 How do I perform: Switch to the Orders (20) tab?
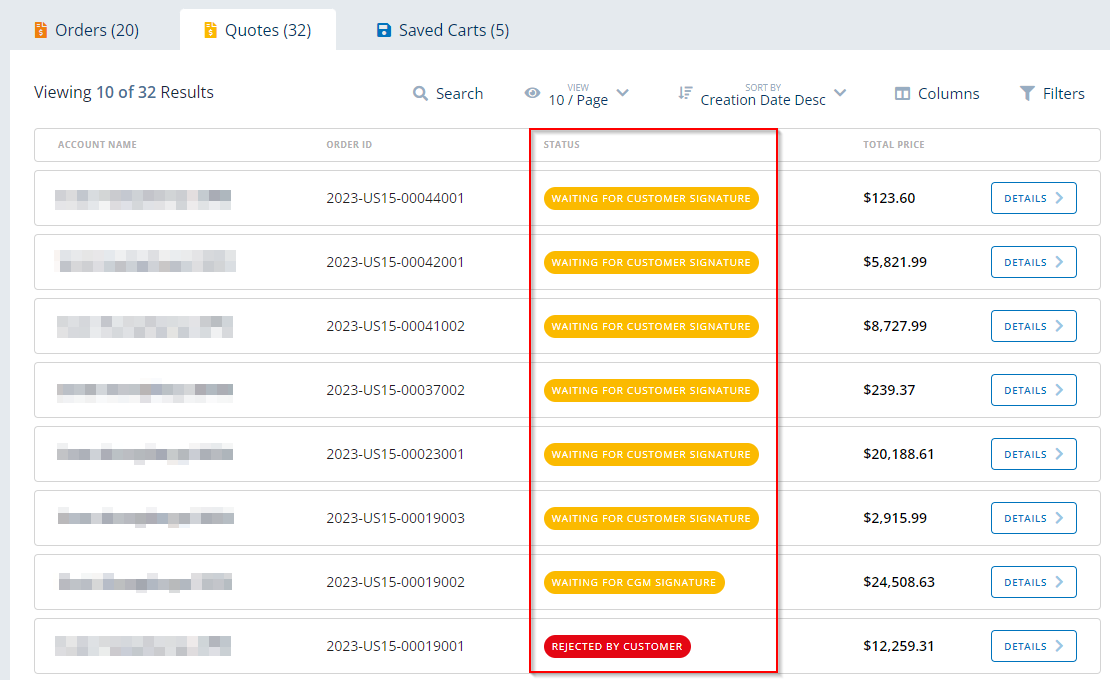point(87,30)
